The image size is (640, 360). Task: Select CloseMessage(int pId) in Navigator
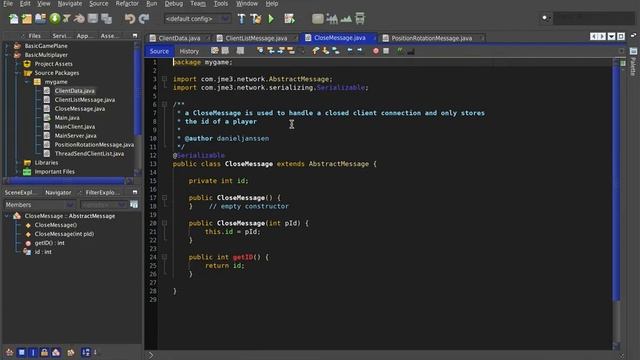point(64,234)
